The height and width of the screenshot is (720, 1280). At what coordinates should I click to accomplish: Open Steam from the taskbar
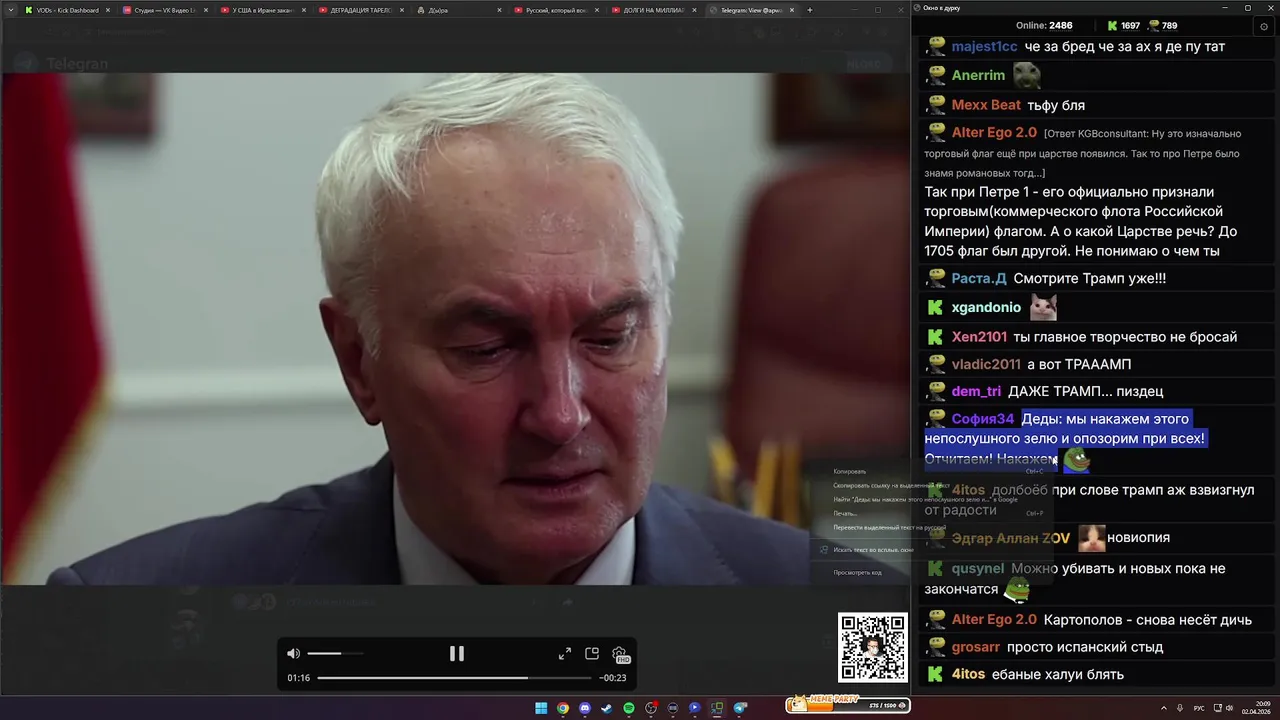(606, 708)
